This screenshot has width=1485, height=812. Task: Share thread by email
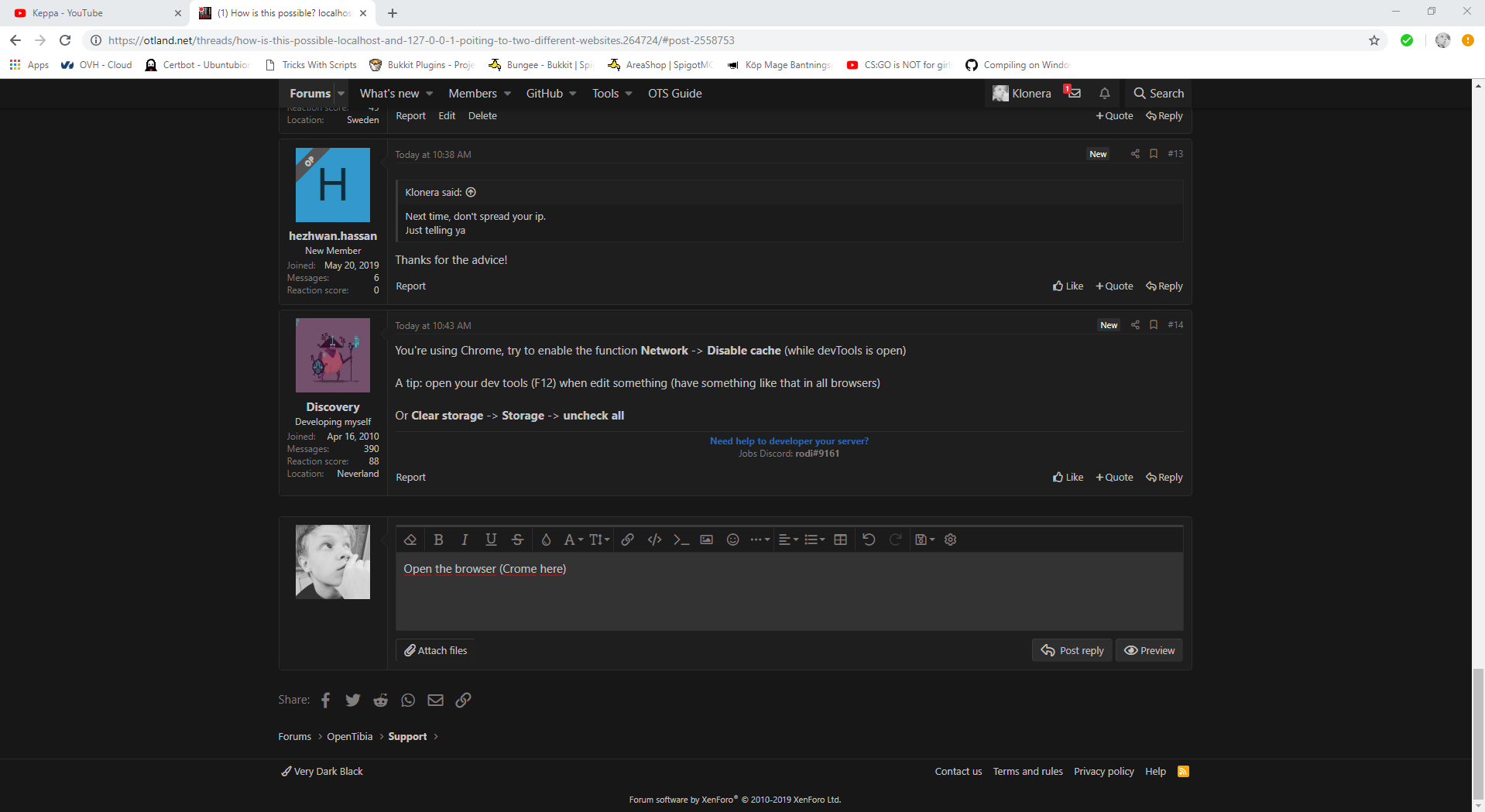(x=436, y=700)
